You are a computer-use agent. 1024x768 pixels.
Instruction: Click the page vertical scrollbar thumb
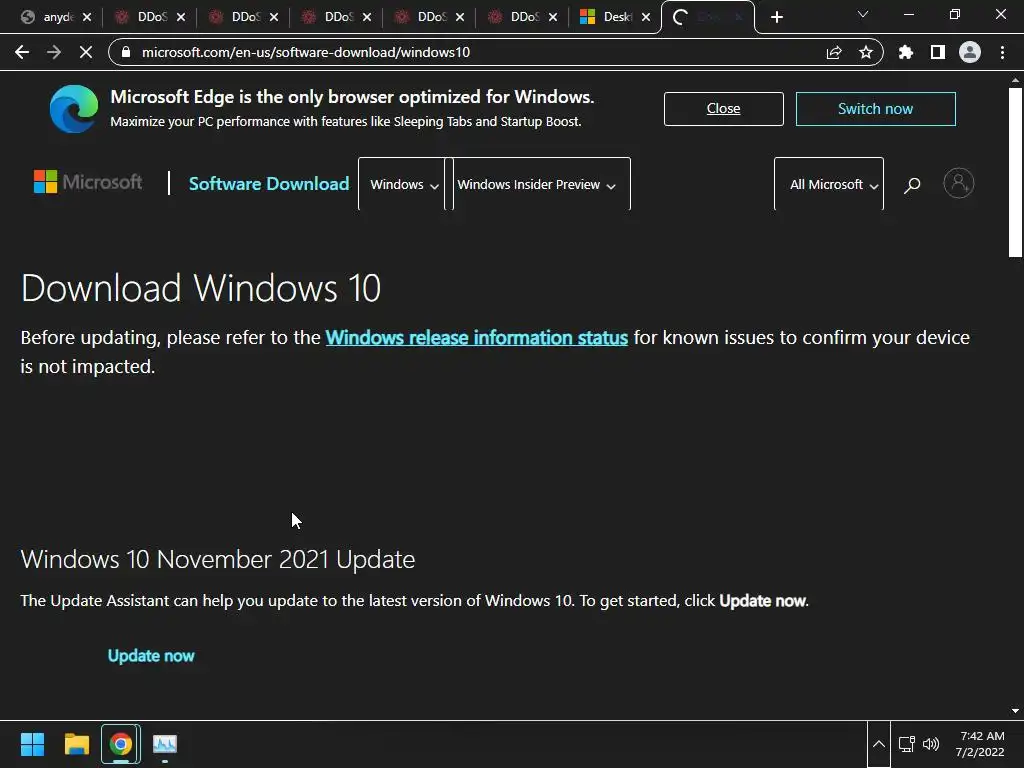(1015, 172)
